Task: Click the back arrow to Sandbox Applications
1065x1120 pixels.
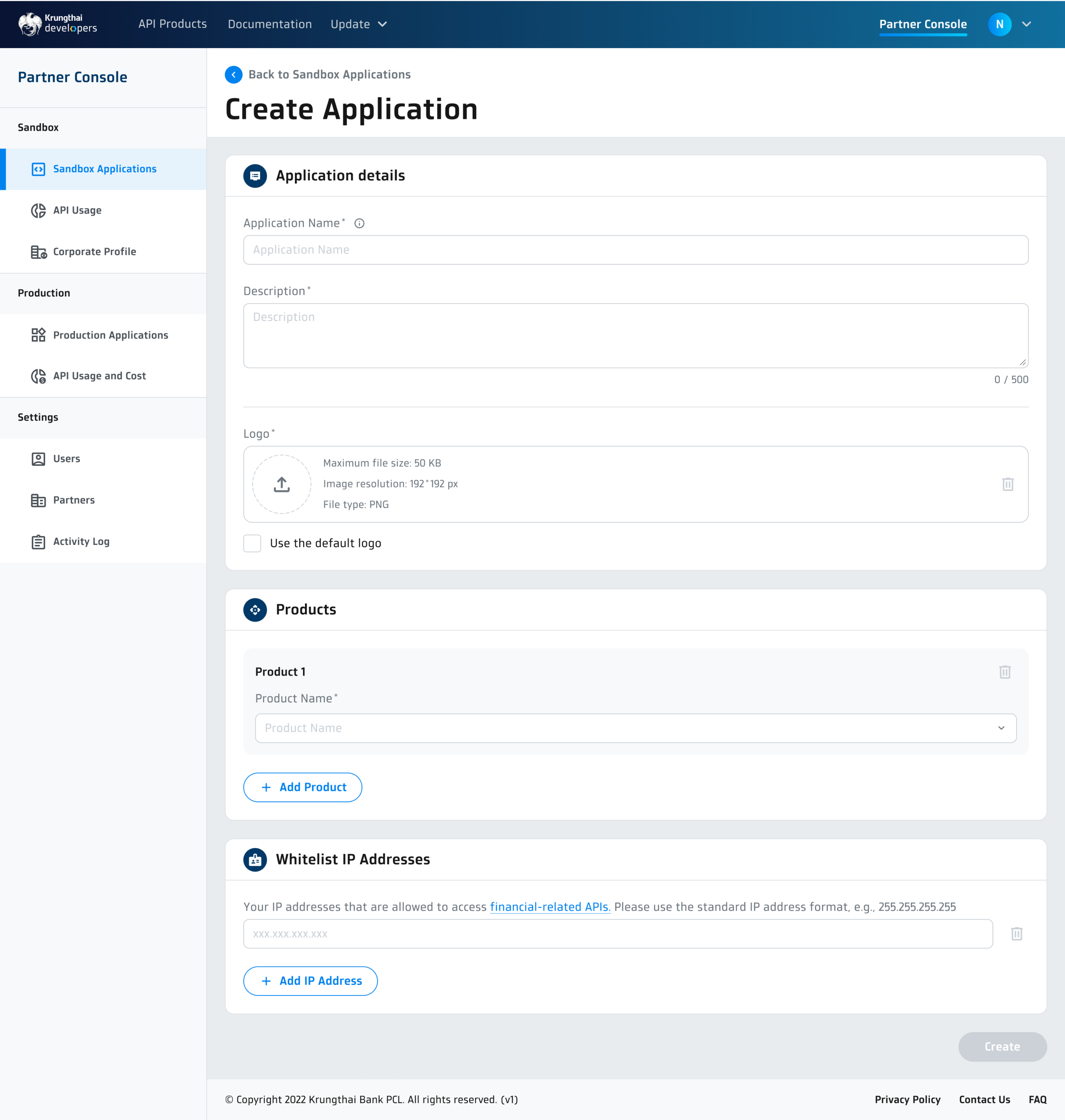Action: point(233,75)
